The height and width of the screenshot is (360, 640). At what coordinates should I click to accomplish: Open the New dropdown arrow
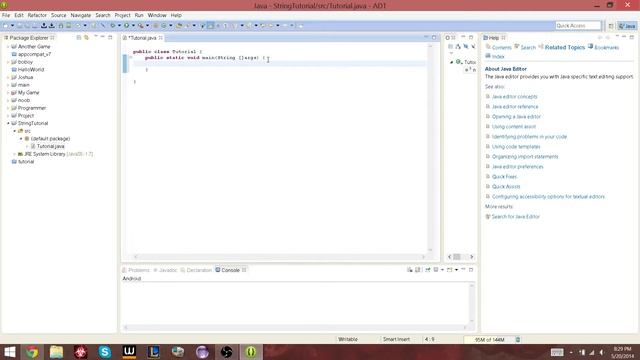12,25
